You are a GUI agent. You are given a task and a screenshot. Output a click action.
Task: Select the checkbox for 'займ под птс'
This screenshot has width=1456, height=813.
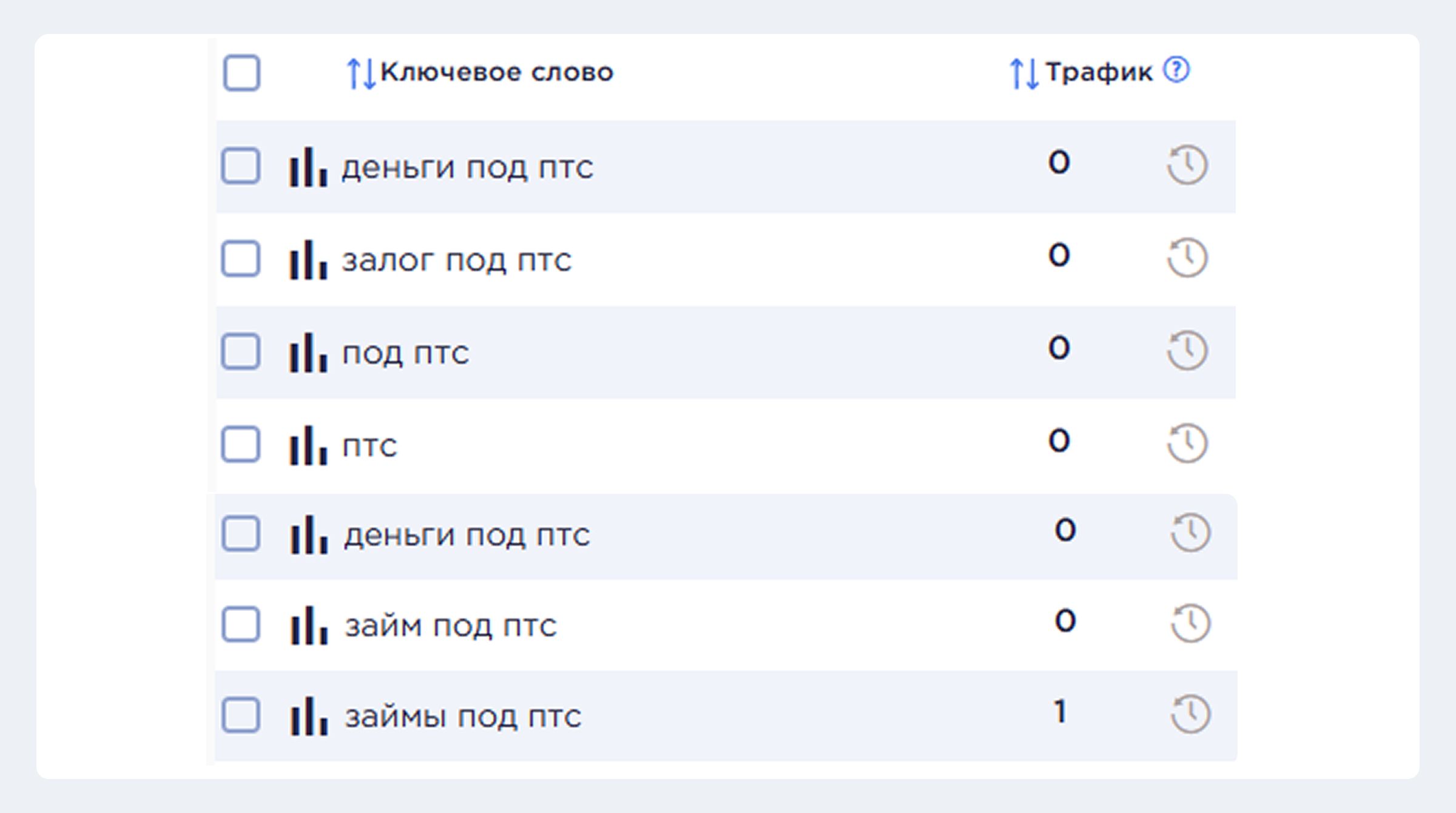pos(241,624)
